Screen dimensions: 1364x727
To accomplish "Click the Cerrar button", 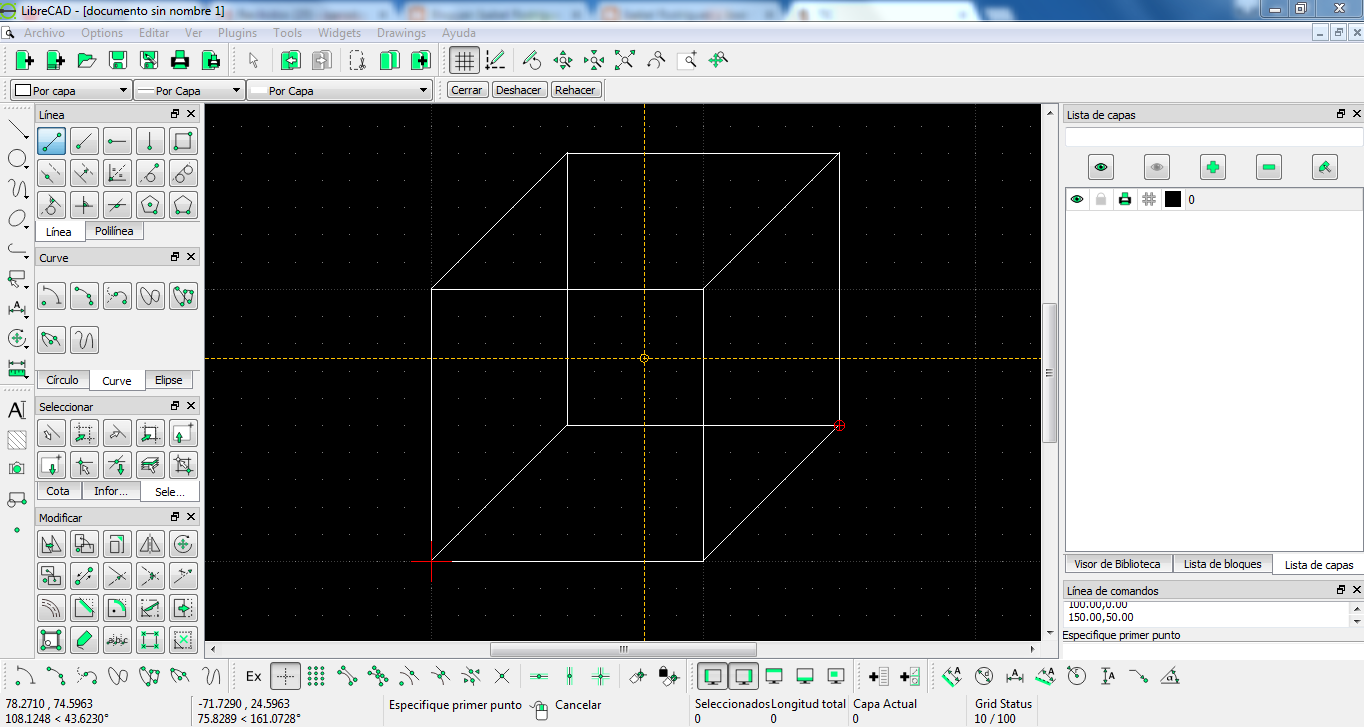I will point(467,90).
